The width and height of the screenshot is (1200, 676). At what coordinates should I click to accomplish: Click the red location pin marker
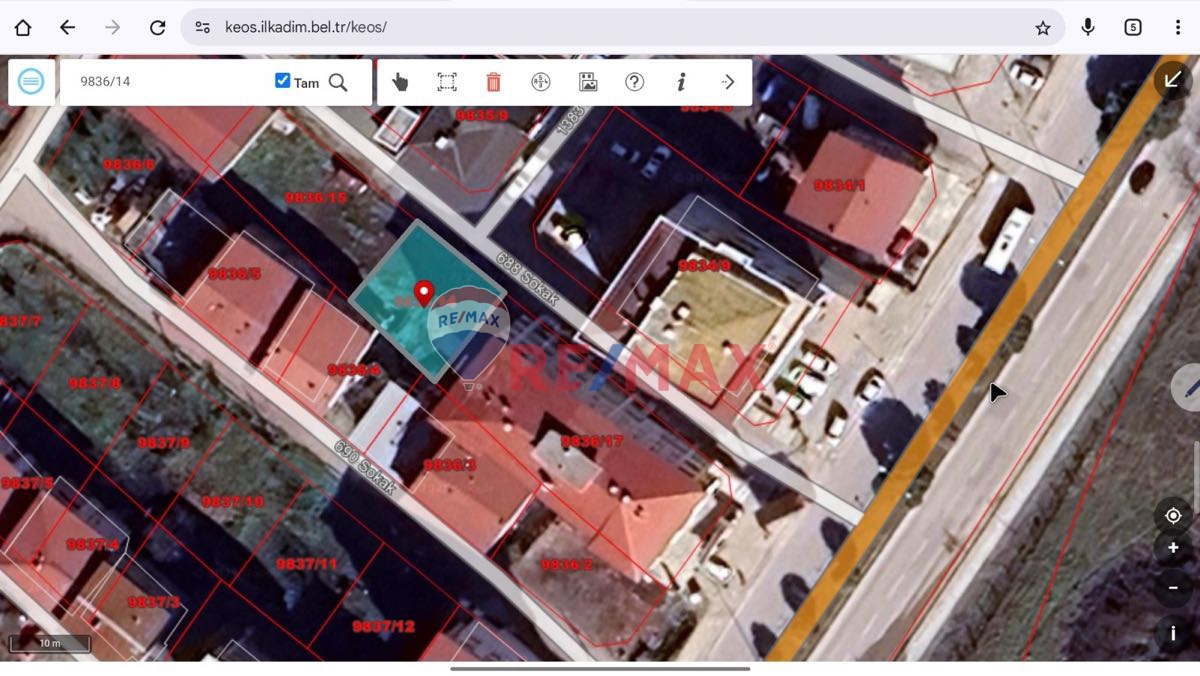pos(424,292)
